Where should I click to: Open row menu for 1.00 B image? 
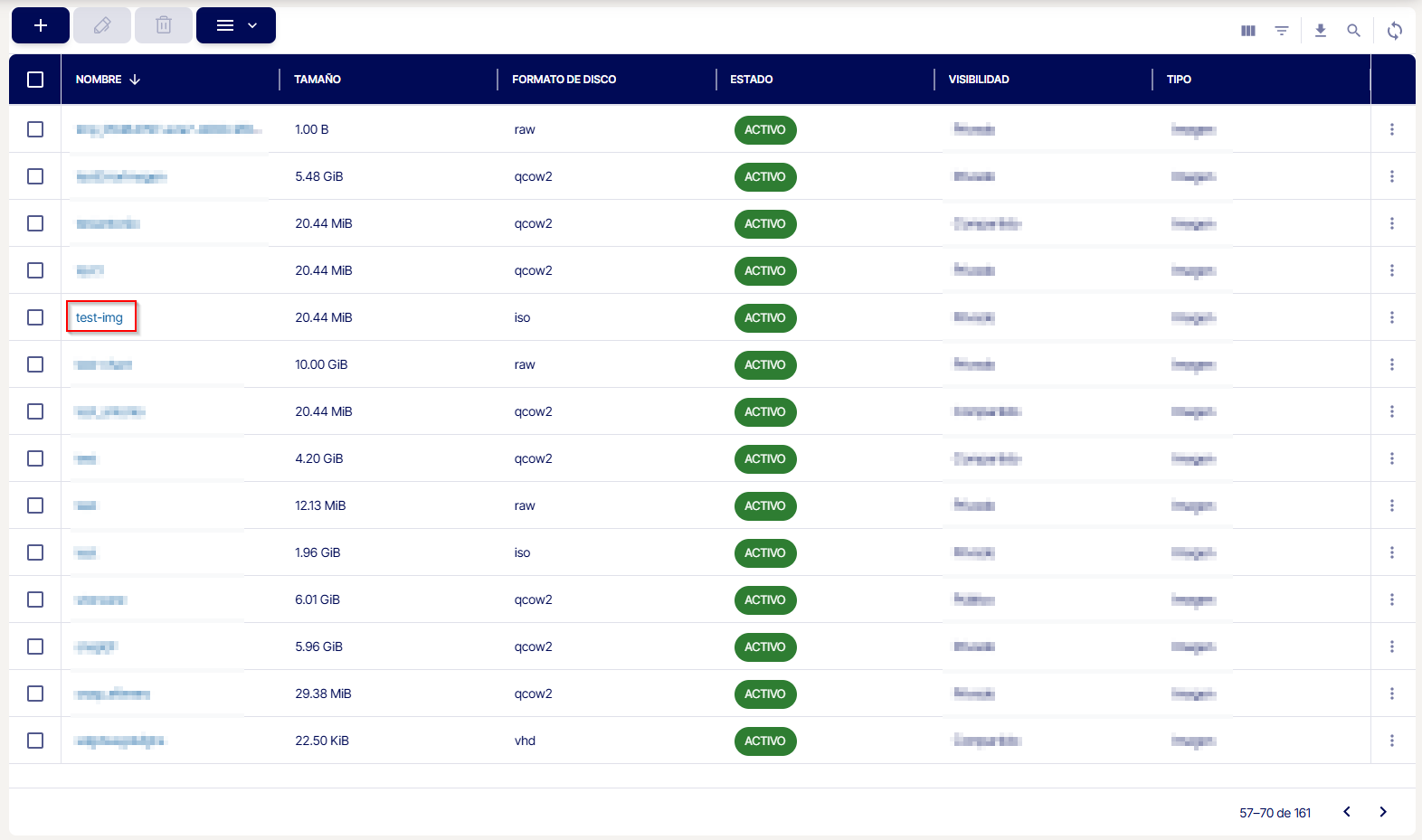click(1392, 129)
